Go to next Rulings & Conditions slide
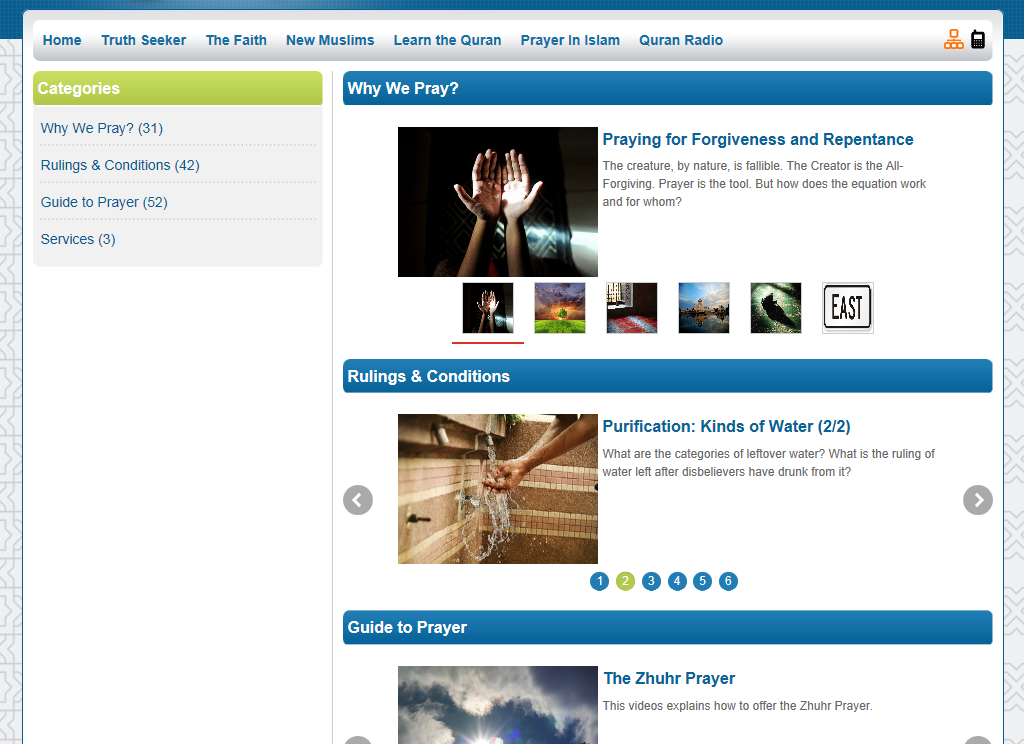This screenshot has width=1024, height=744. [978, 500]
